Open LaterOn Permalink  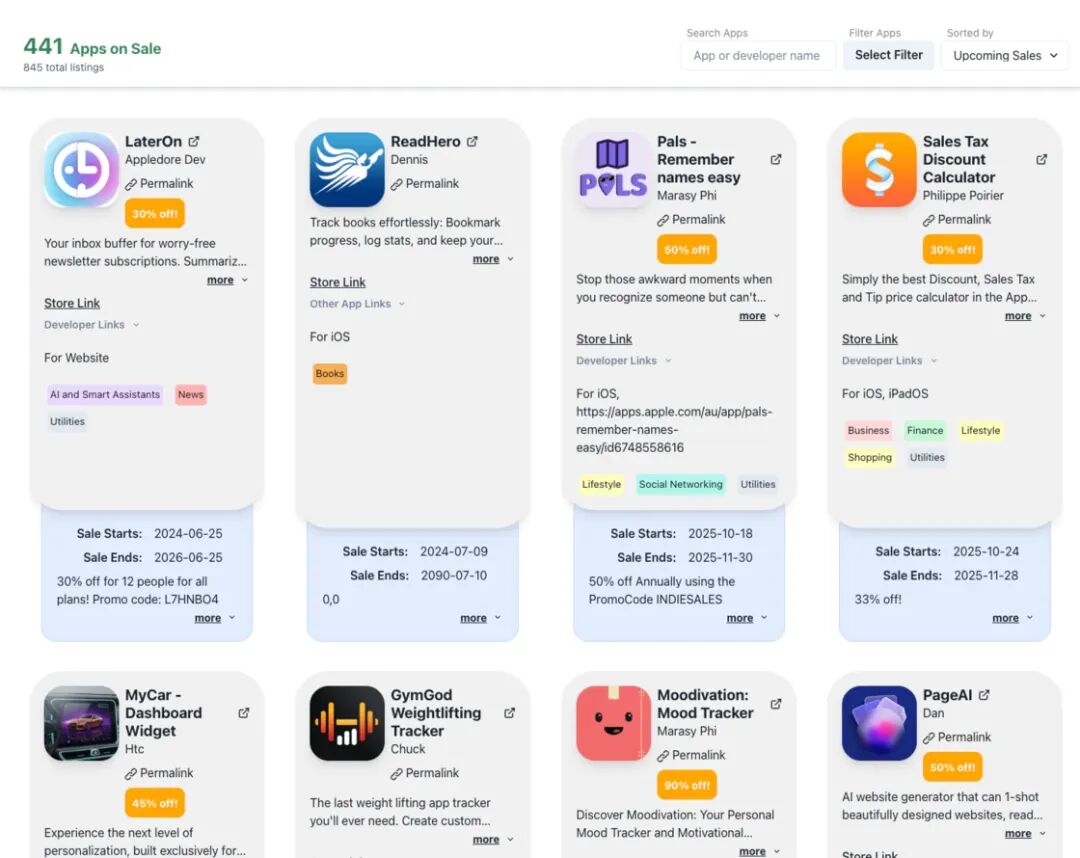coord(159,184)
